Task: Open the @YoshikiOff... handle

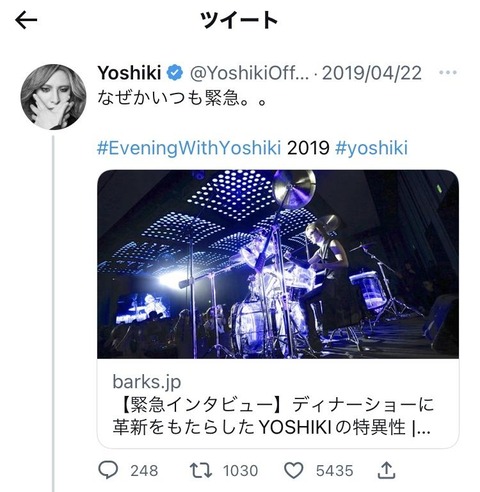Action: (249, 73)
